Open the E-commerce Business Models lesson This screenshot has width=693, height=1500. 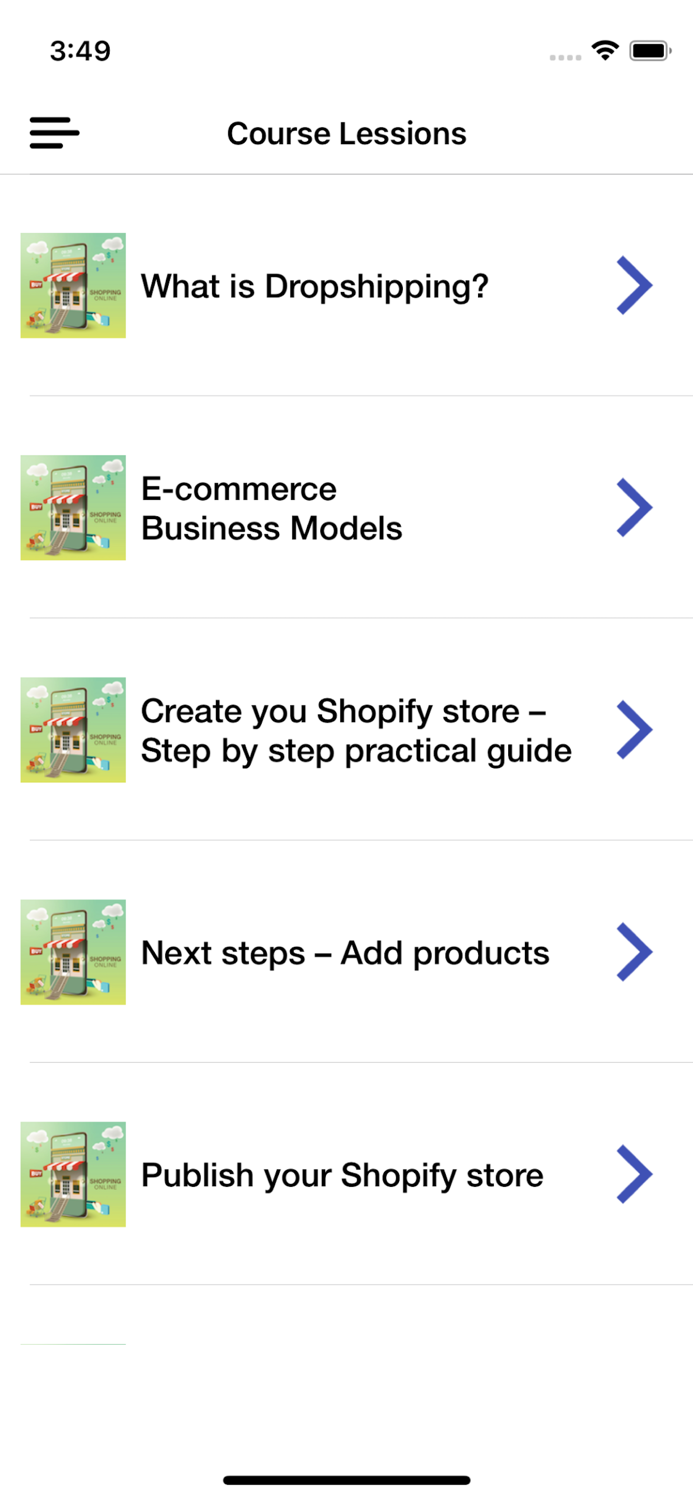(271, 508)
